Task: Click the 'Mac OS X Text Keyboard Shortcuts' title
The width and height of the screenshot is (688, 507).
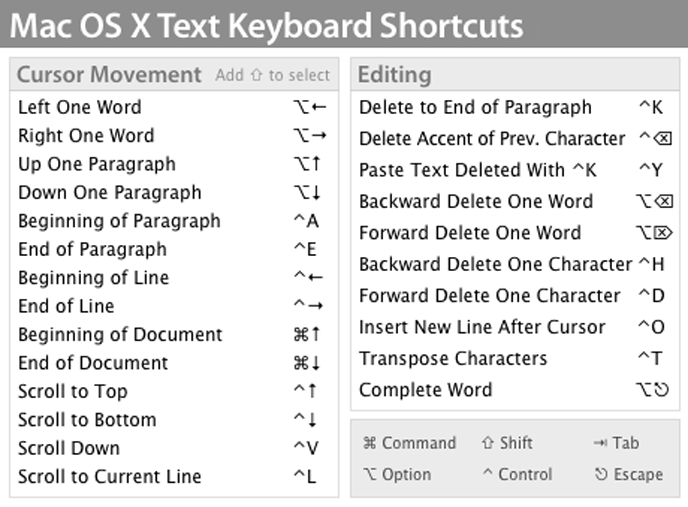Action: (266, 24)
